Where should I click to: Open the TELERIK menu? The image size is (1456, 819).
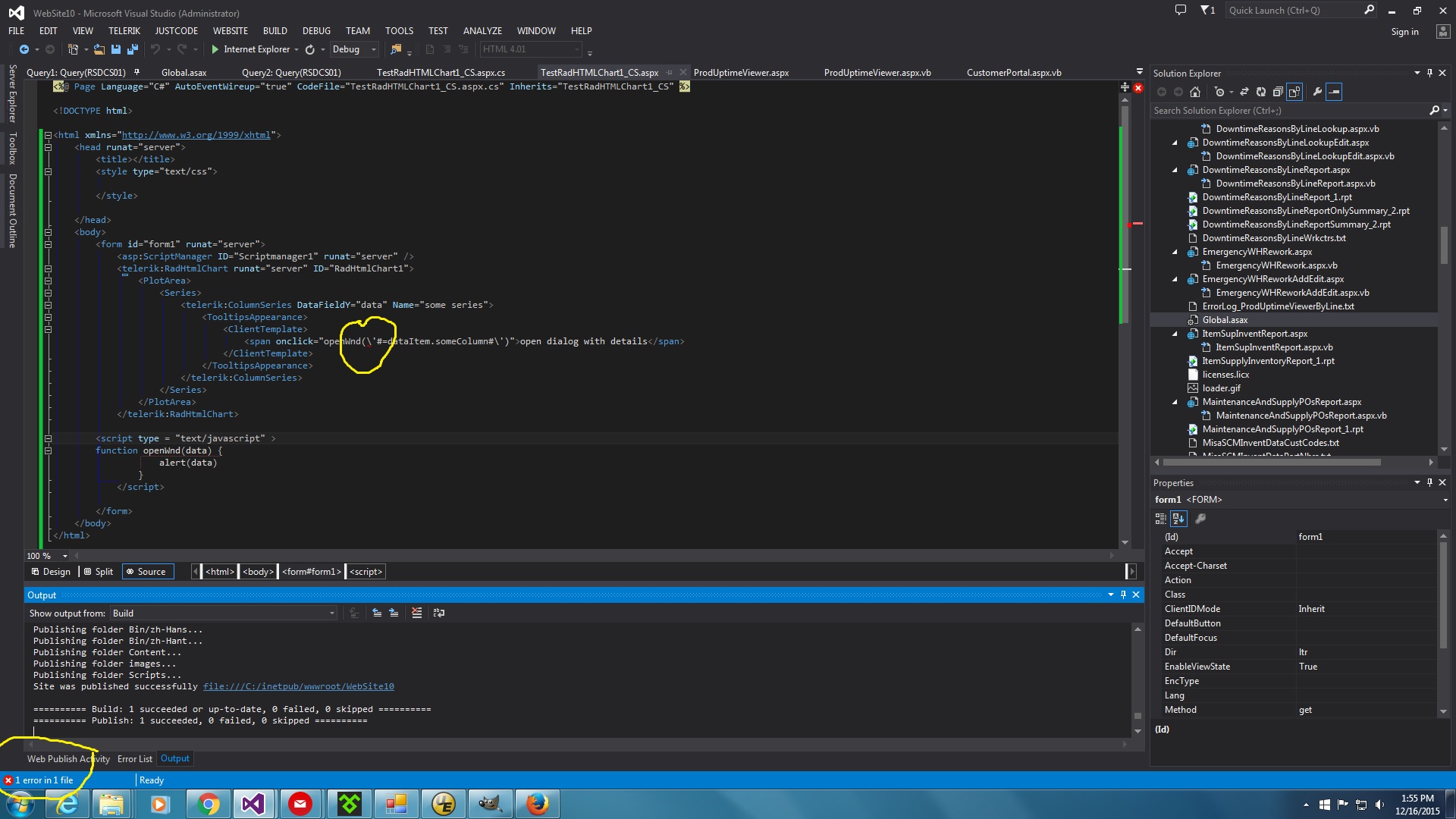(x=124, y=31)
